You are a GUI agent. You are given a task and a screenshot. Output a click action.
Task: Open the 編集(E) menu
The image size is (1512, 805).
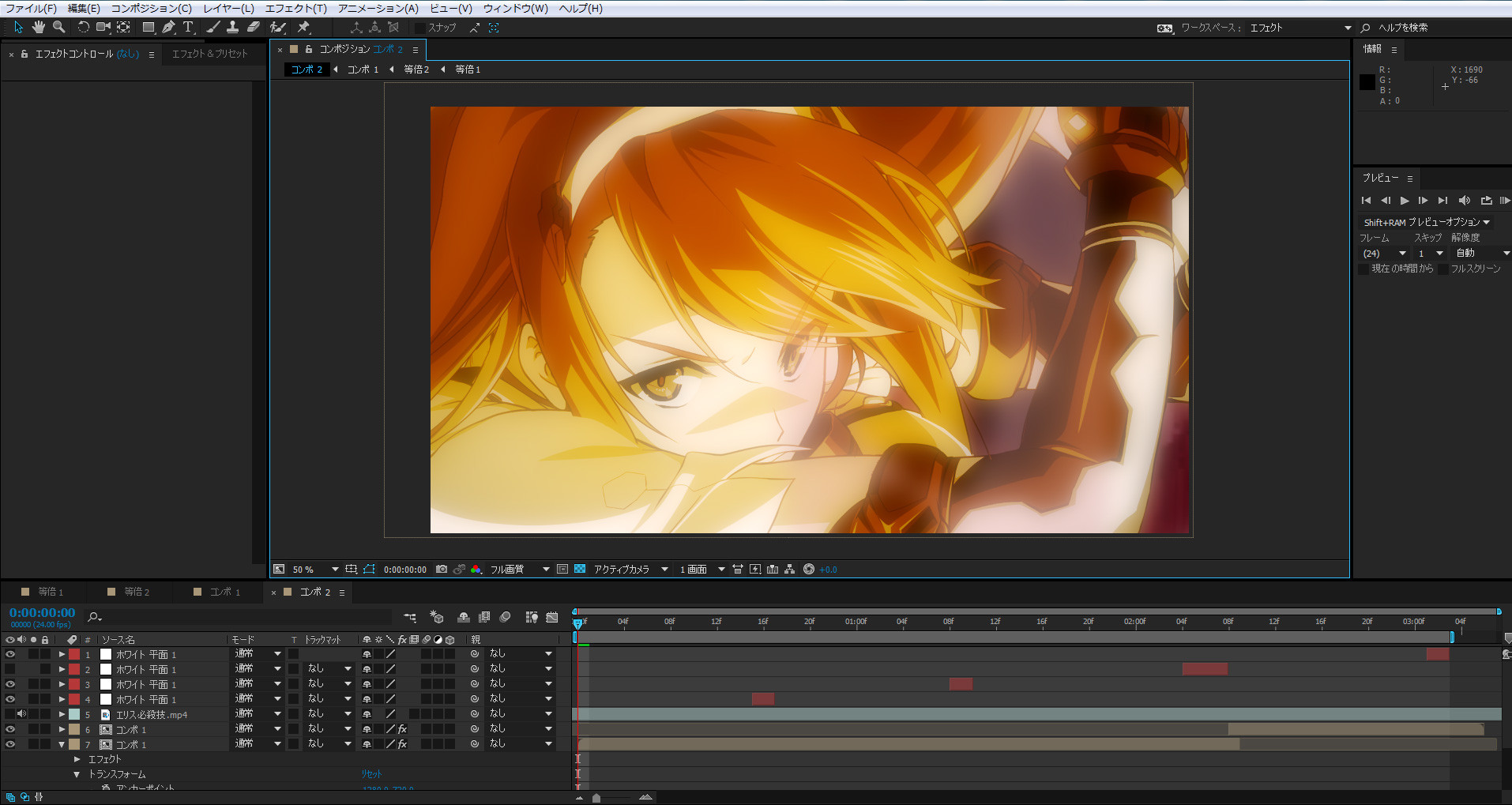pyautogui.click(x=84, y=8)
